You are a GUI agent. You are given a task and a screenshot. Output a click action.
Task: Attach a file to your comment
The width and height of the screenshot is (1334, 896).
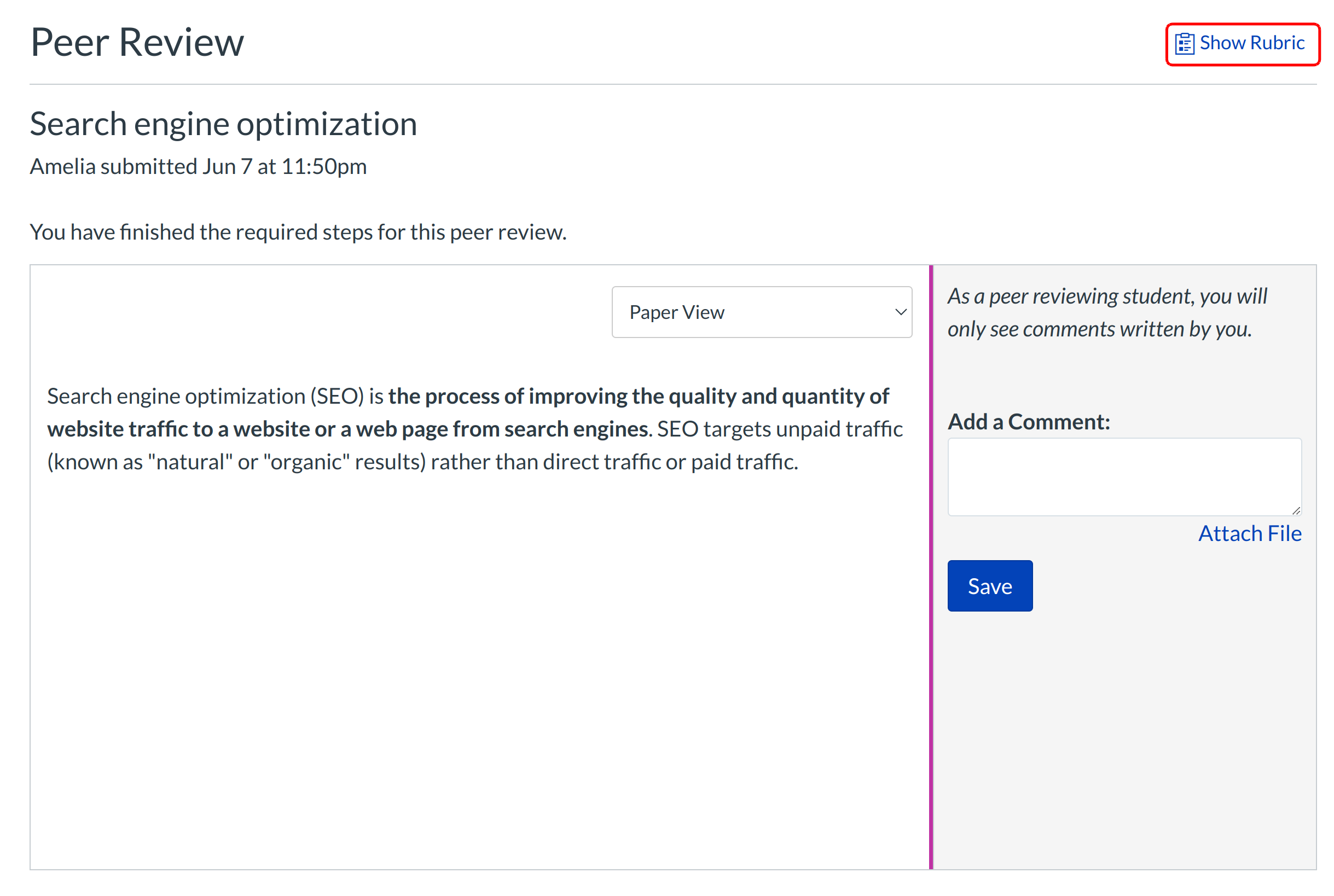click(1250, 533)
